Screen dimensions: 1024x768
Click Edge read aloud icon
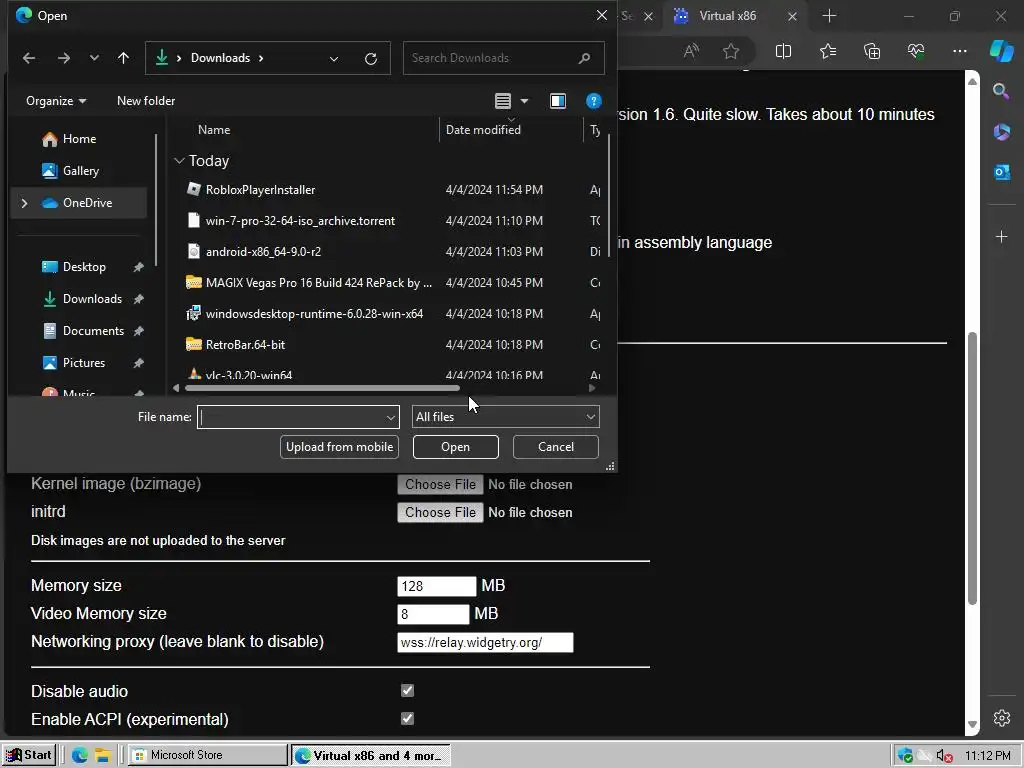(691, 51)
